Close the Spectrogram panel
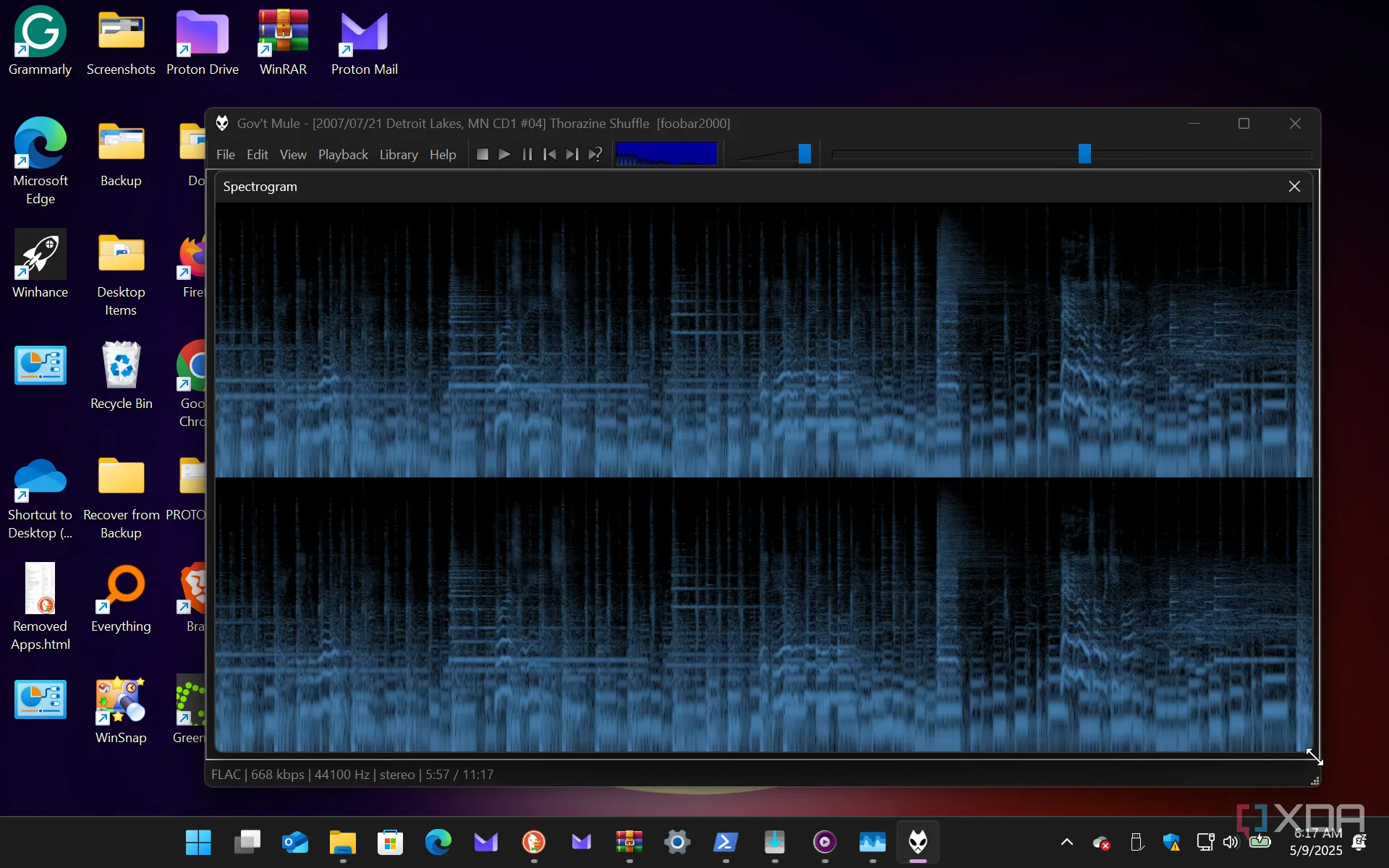Screen dimensions: 1389x868 (1294, 186)
